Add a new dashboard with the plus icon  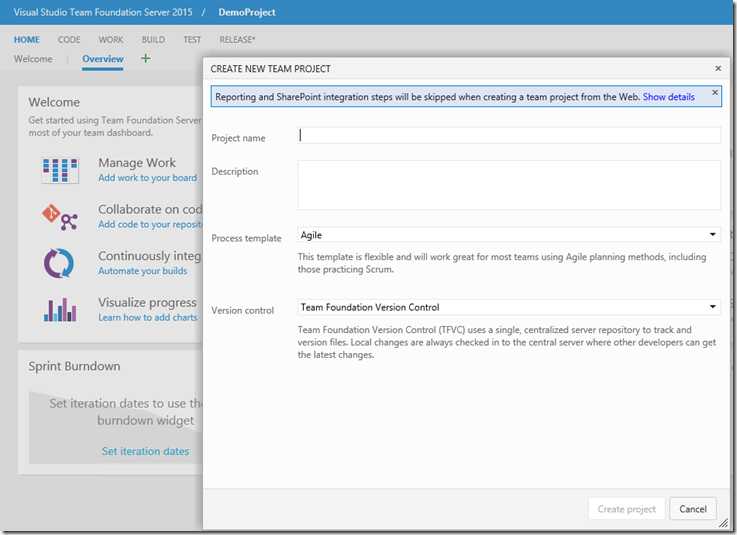click(146, 58)
